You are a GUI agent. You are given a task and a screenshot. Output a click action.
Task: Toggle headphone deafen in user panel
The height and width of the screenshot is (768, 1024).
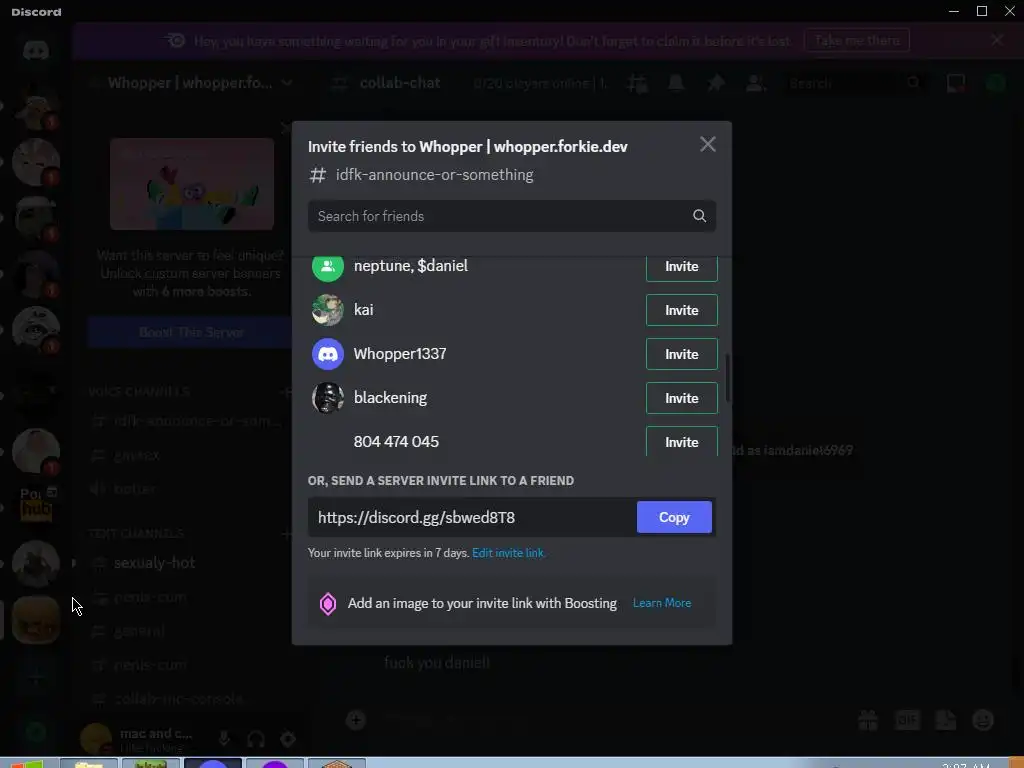click(x=256, y=739)
